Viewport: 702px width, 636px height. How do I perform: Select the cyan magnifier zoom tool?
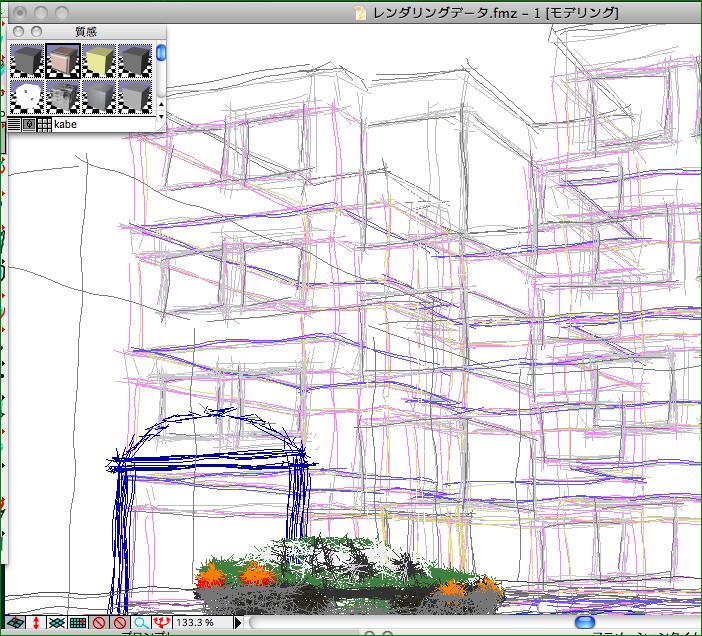click(x=141, y=623)
